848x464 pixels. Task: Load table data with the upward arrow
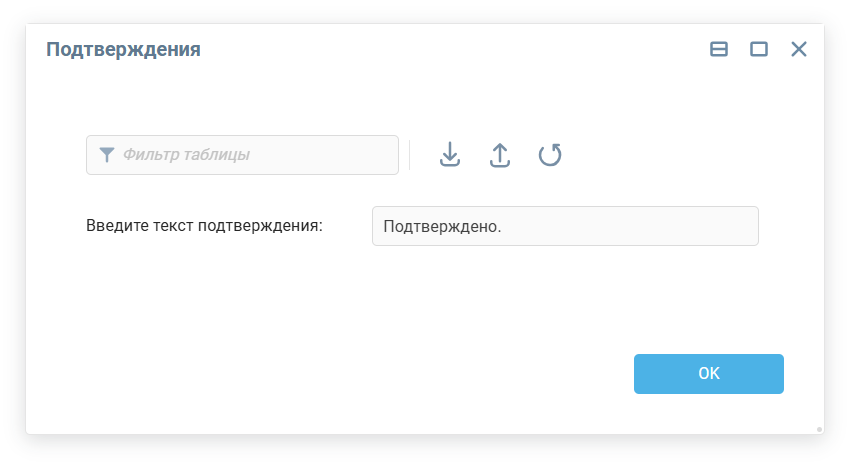click(500, 155)
